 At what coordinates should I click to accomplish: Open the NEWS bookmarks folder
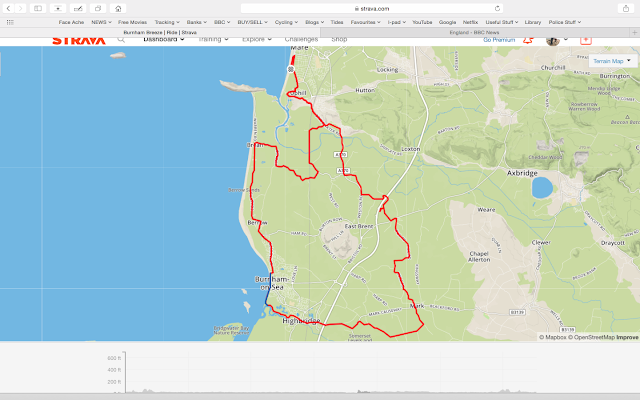(101, 22)
